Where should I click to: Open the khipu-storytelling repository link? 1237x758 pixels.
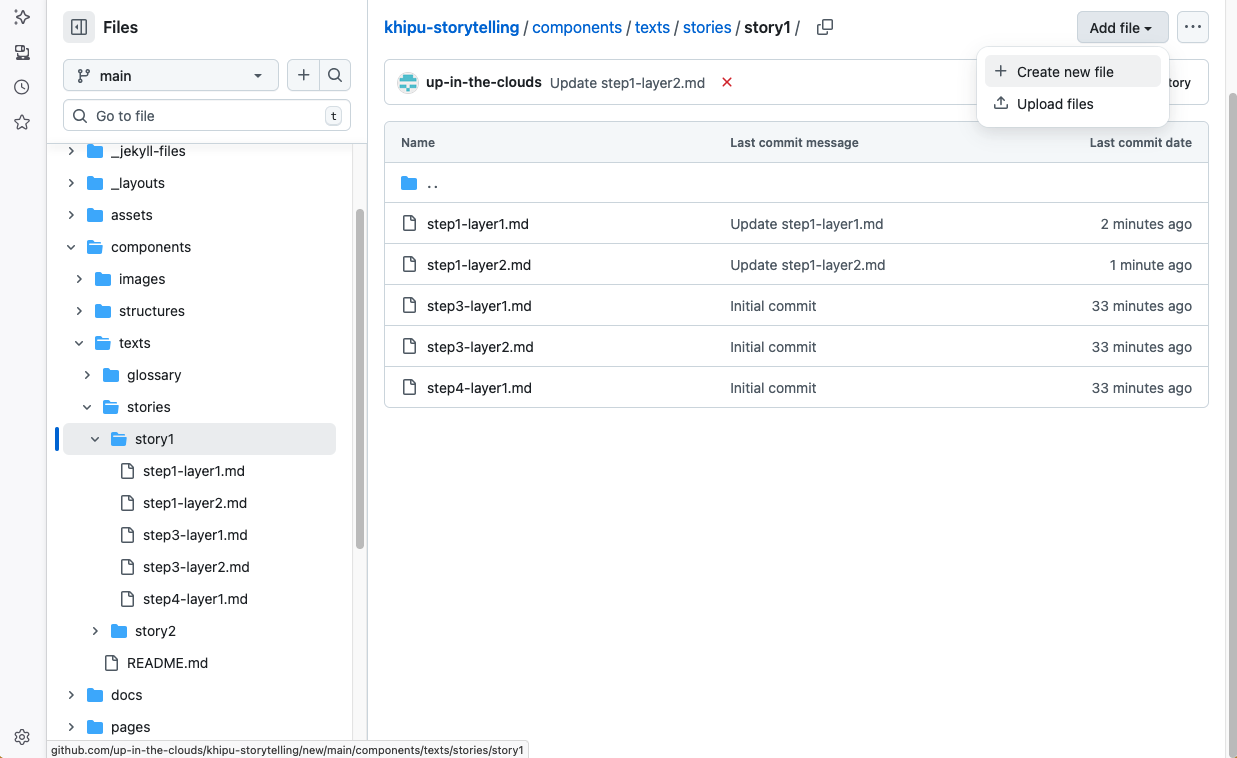click(451, 27)
